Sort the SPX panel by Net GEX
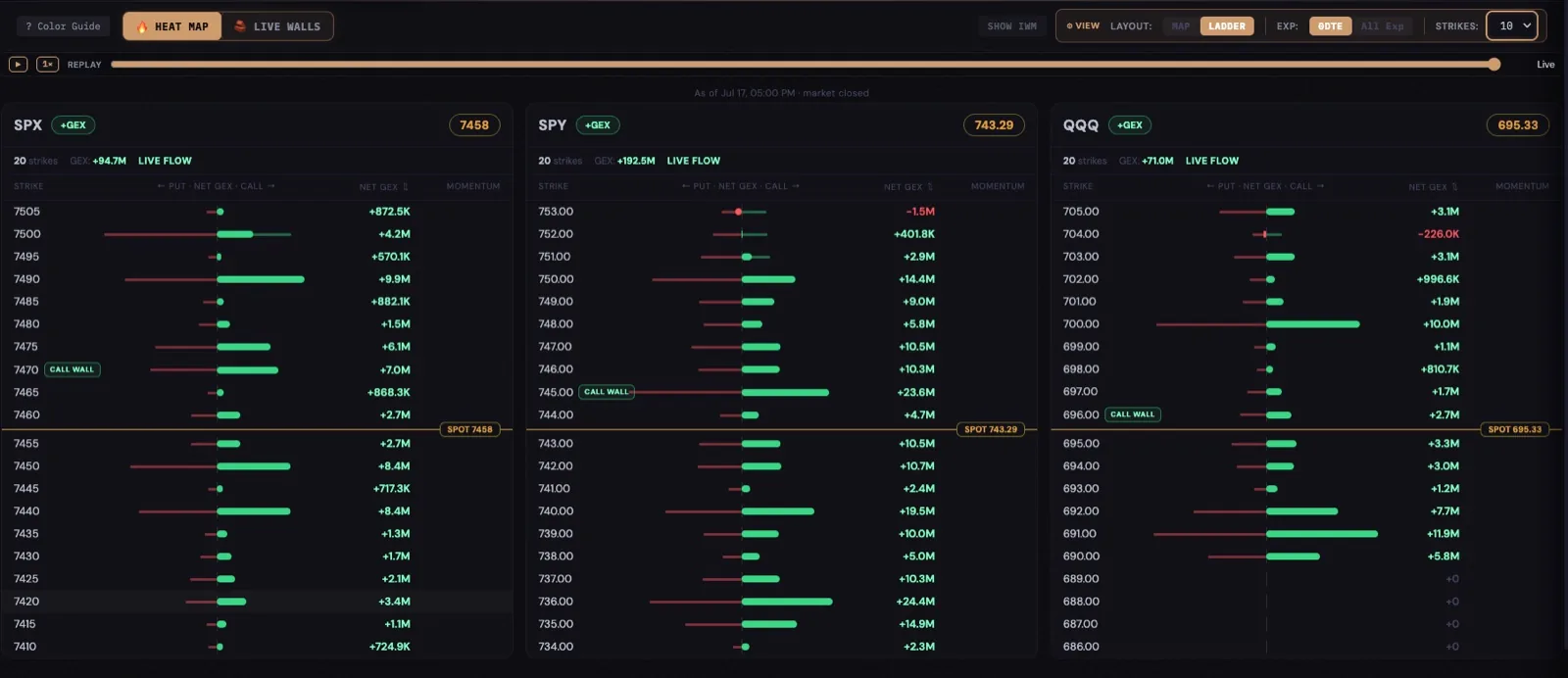The height and width of the screenshot is (678, 1568). (383, 186)
